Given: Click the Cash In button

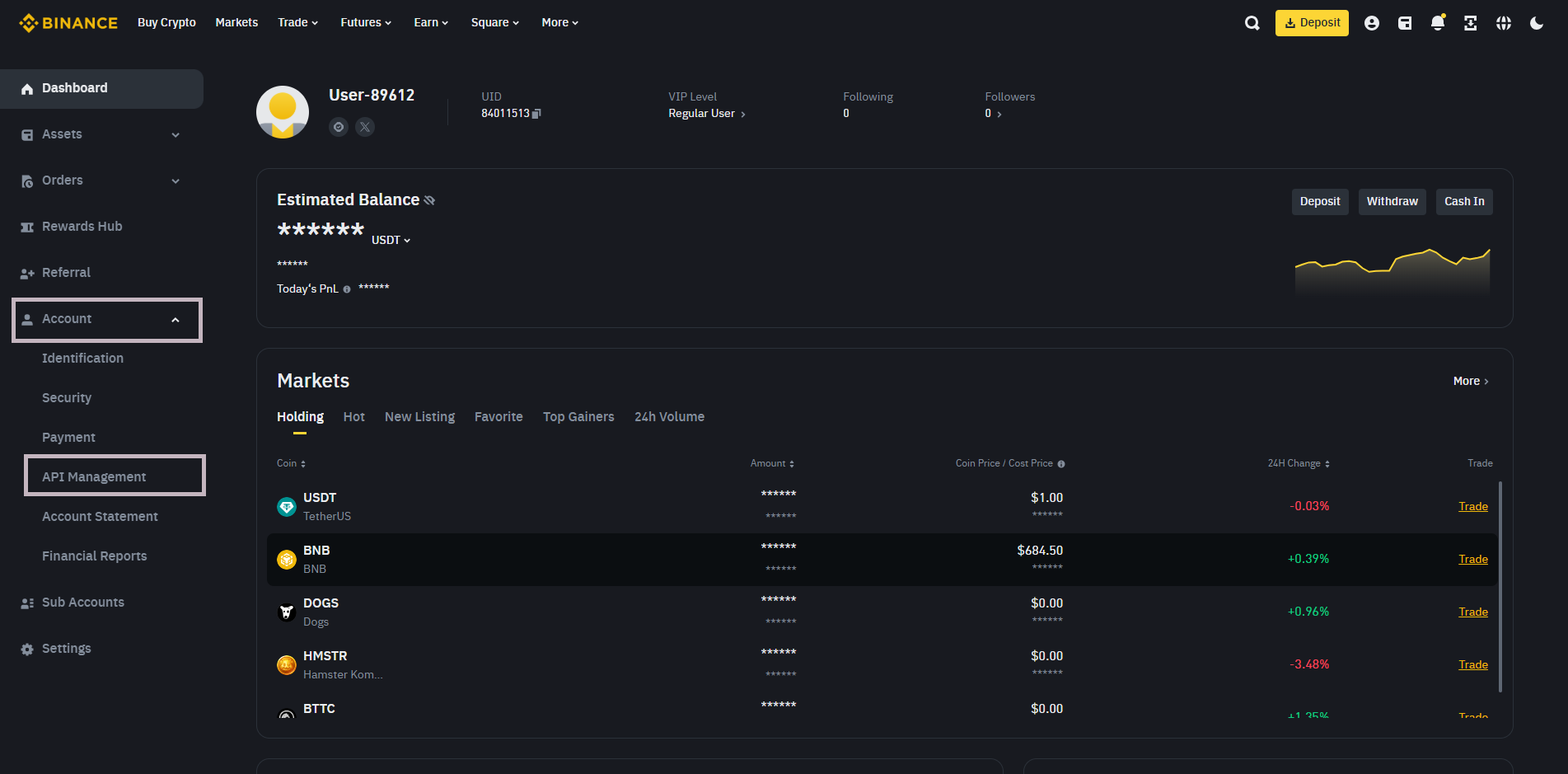Looking at the screenshot, I should point(1464,202).
